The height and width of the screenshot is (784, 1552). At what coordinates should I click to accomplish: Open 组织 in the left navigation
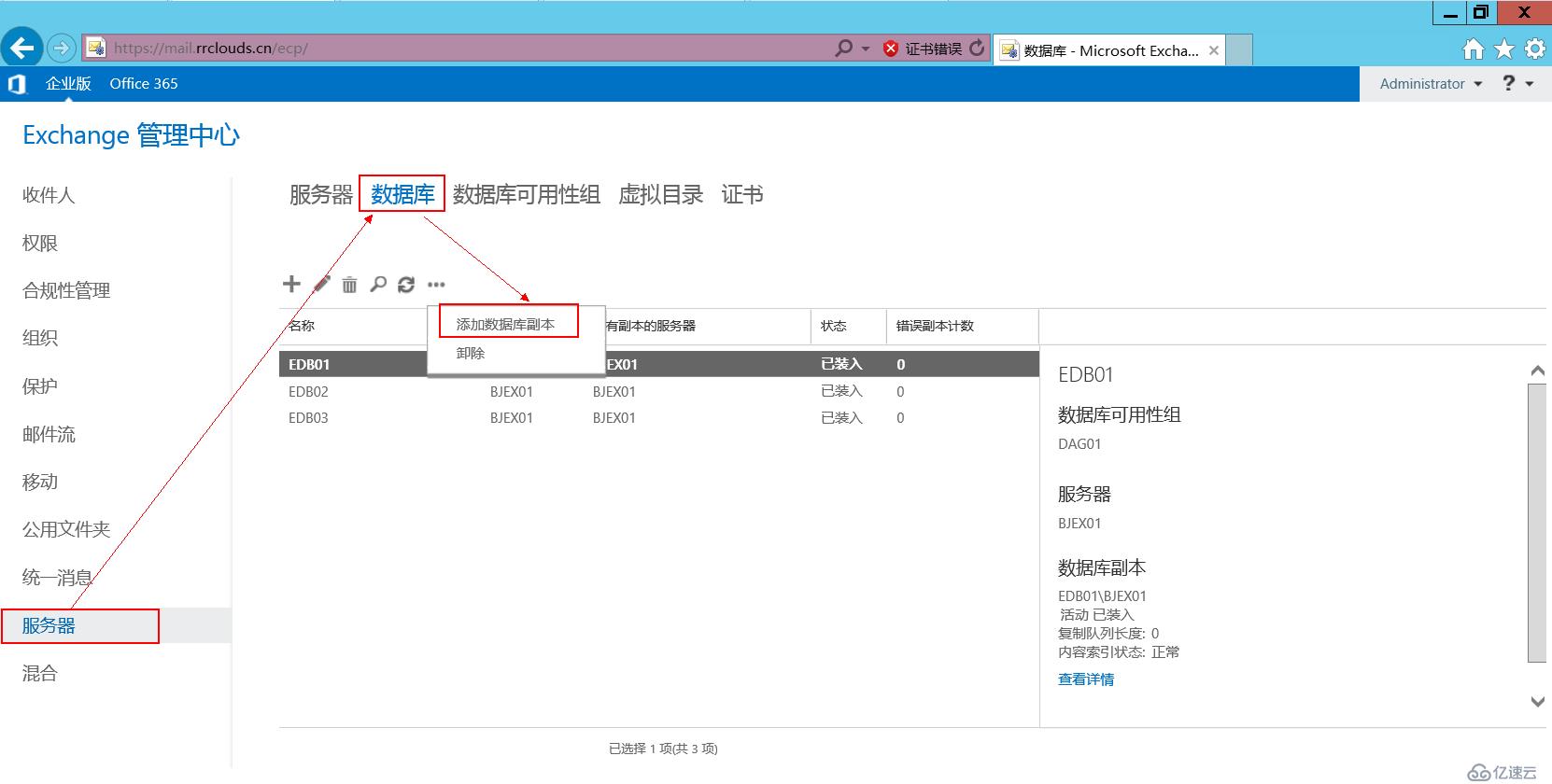click(x=40, y=338)
